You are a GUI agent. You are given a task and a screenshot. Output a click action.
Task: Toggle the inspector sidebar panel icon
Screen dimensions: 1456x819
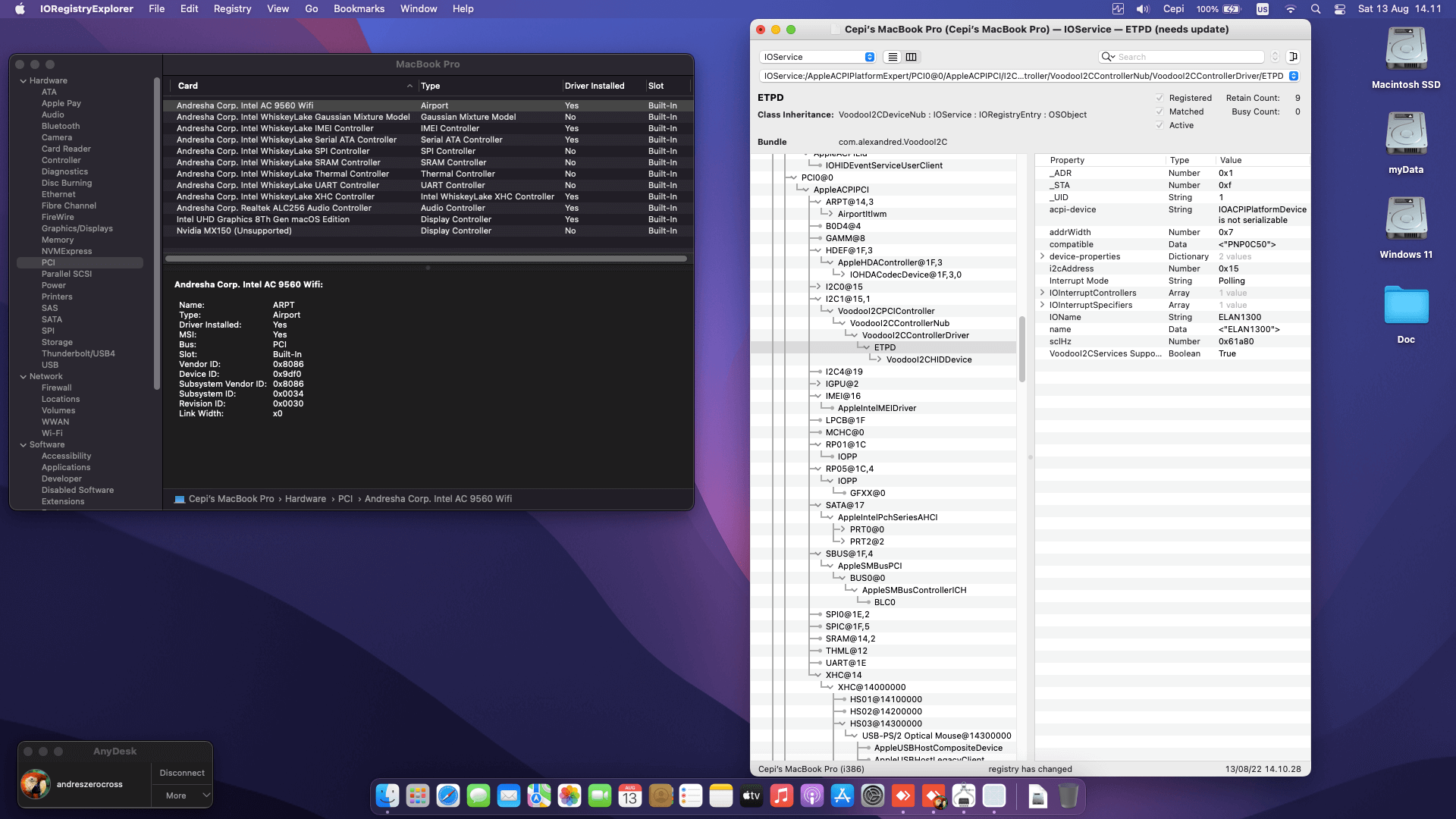1294,57
